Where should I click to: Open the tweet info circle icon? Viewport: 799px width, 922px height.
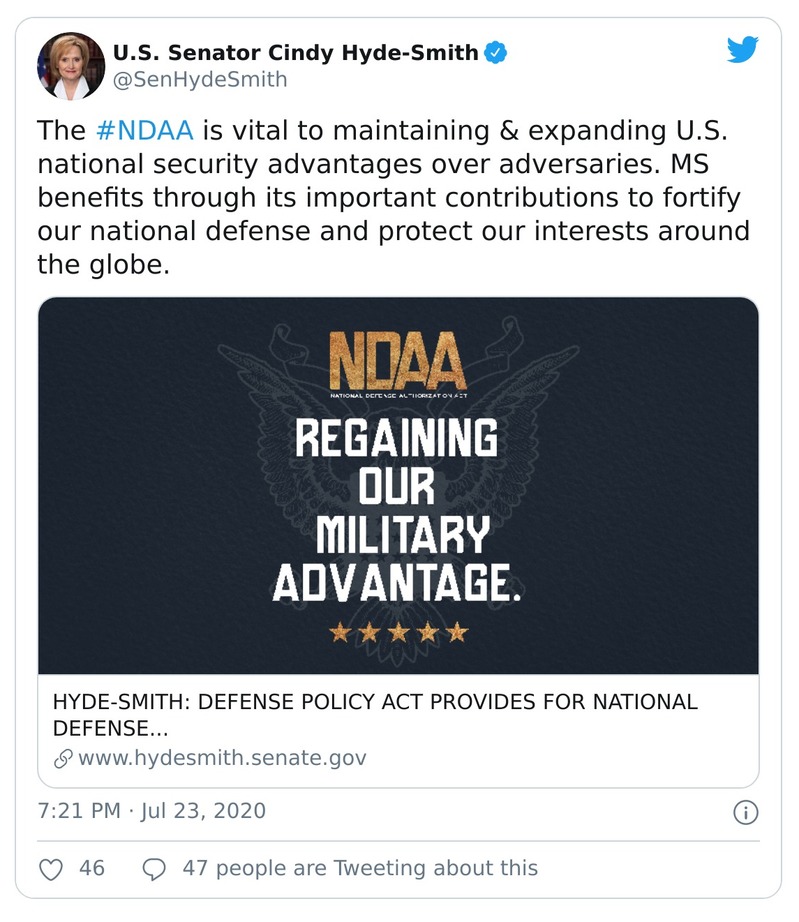[x=745, y=812]
